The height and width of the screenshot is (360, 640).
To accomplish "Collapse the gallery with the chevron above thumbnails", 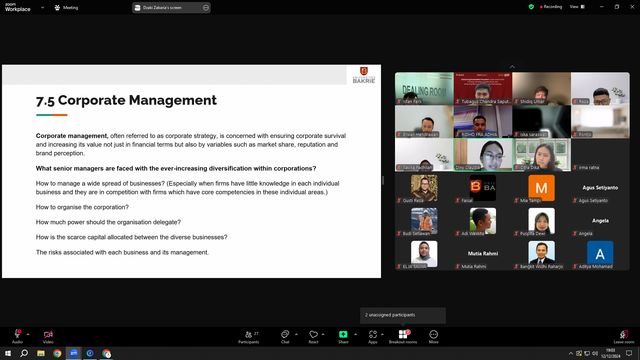I will (x=512, y=67).
